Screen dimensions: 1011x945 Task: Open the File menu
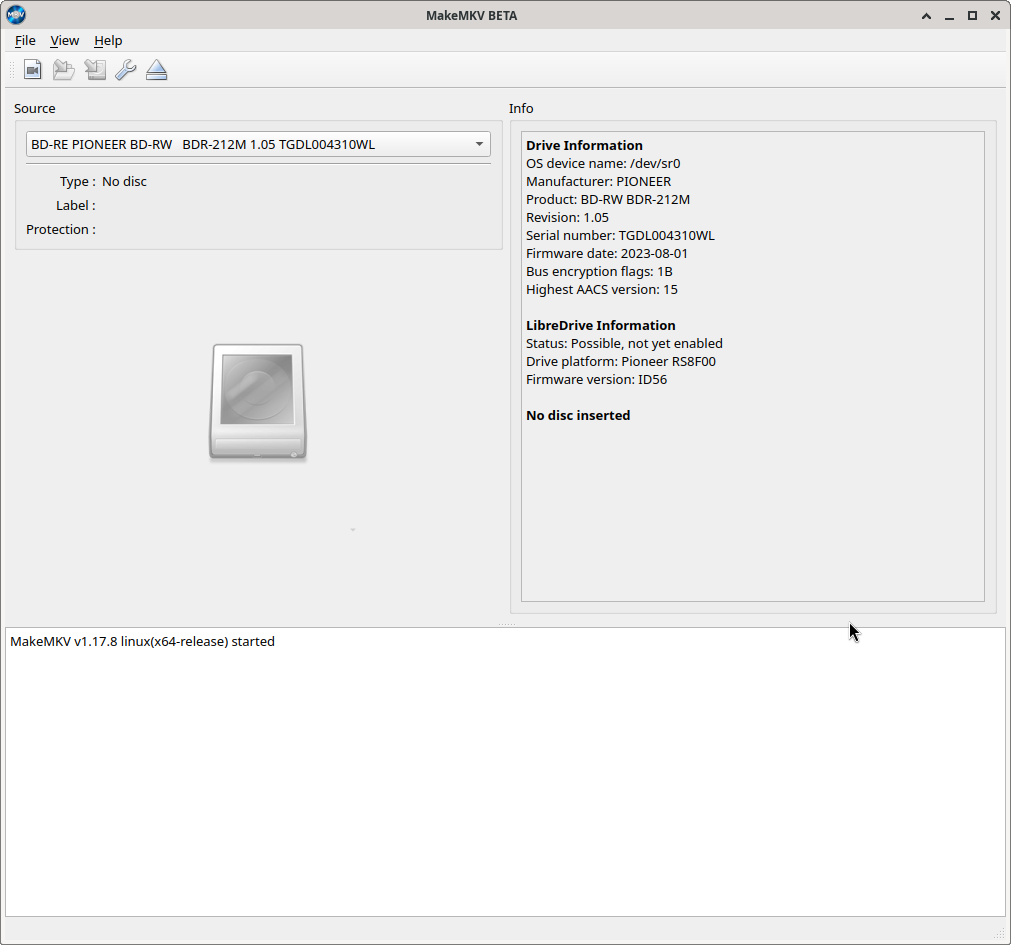[25, 41]
